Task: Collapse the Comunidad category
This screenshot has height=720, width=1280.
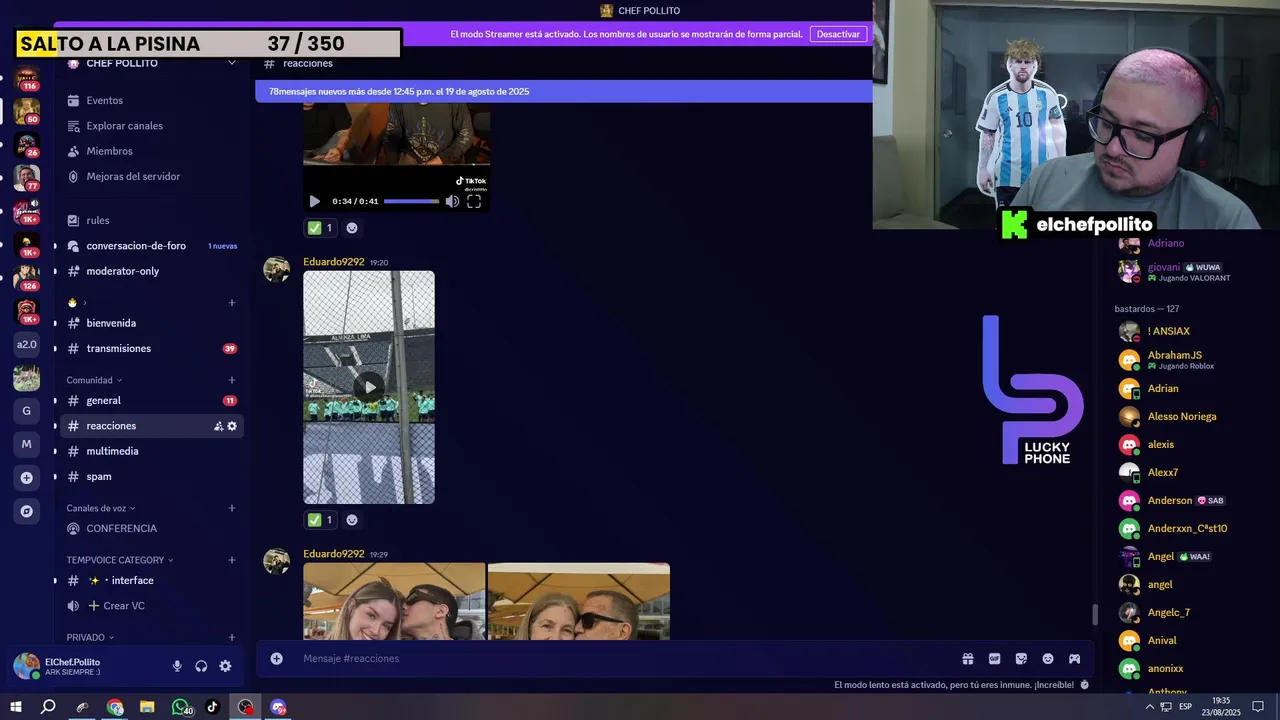Action: pyautogui.click(x=94, y=380)
